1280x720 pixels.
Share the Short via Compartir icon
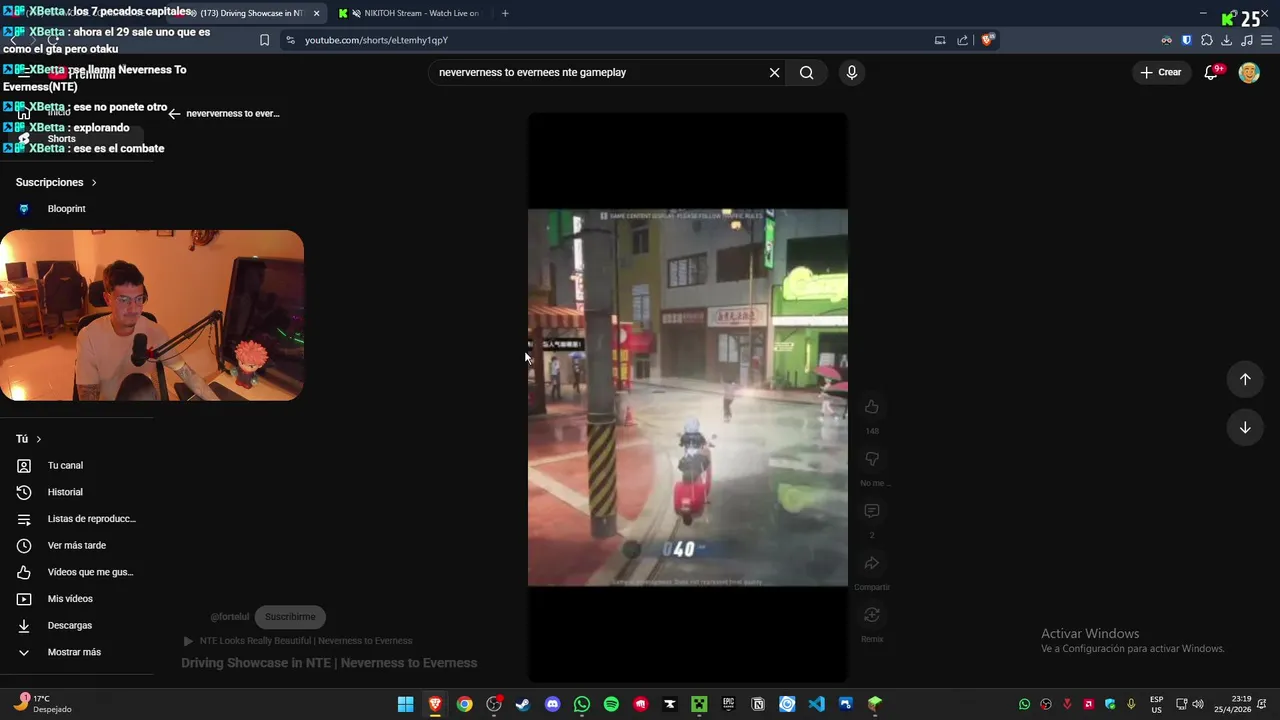click(x=872, y=563)
